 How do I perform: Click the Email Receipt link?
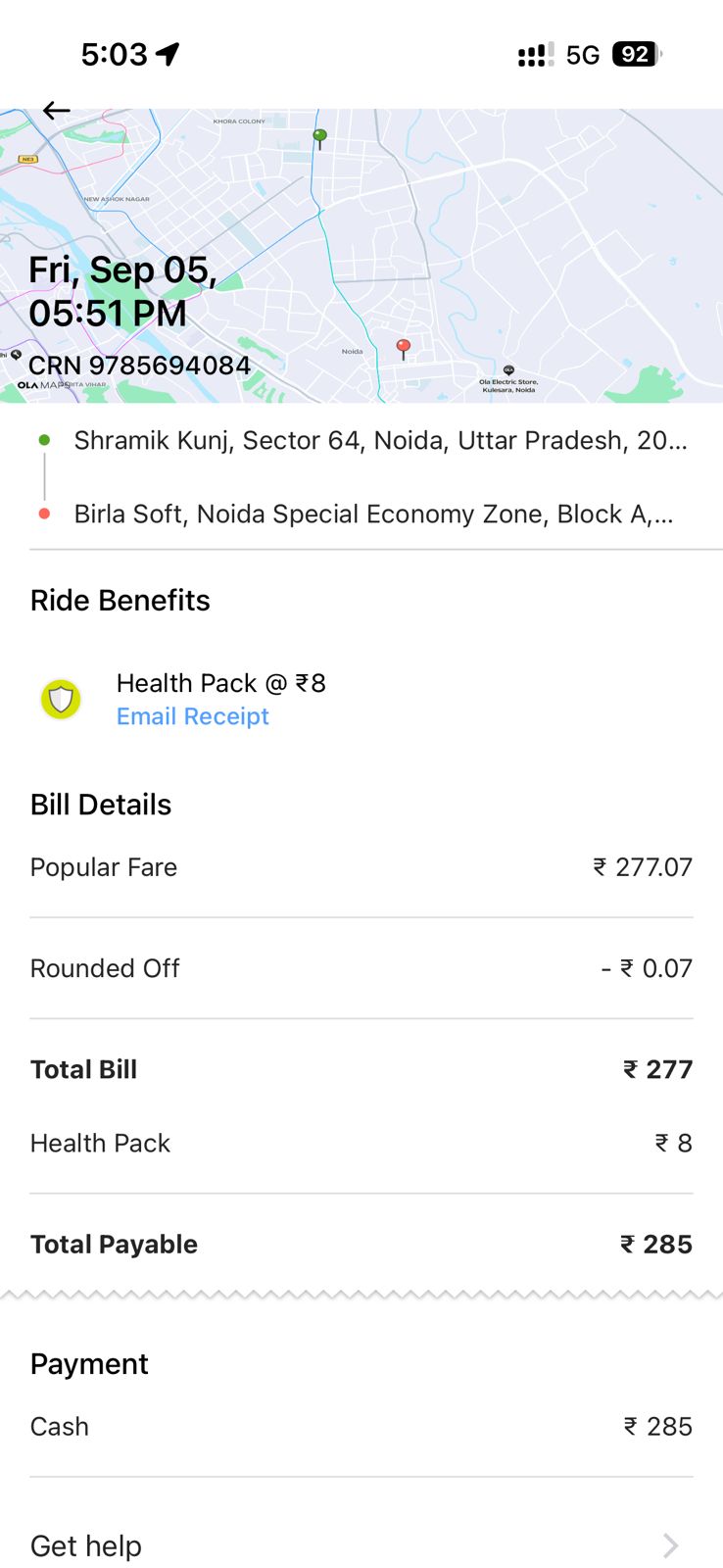tap(192, 716)
